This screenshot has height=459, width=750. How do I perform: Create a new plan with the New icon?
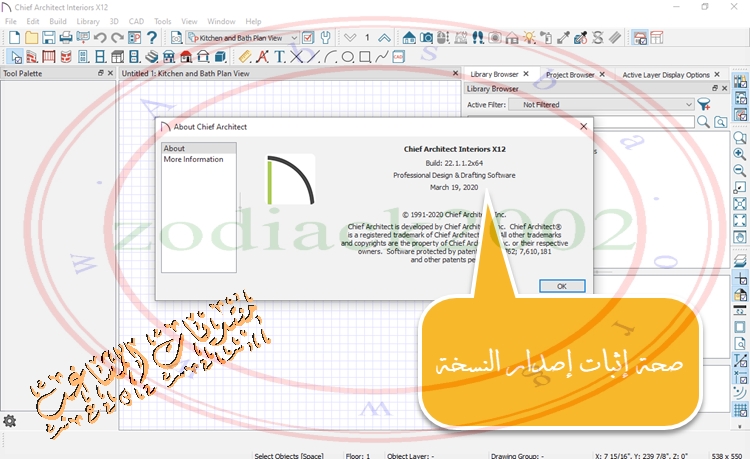point(14,37)
